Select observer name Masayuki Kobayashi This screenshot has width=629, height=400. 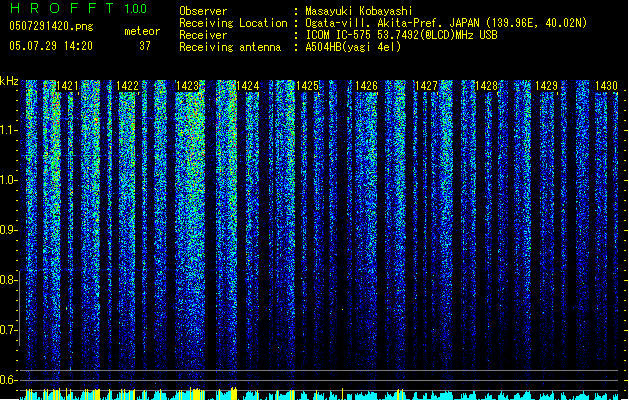[359, 11]
